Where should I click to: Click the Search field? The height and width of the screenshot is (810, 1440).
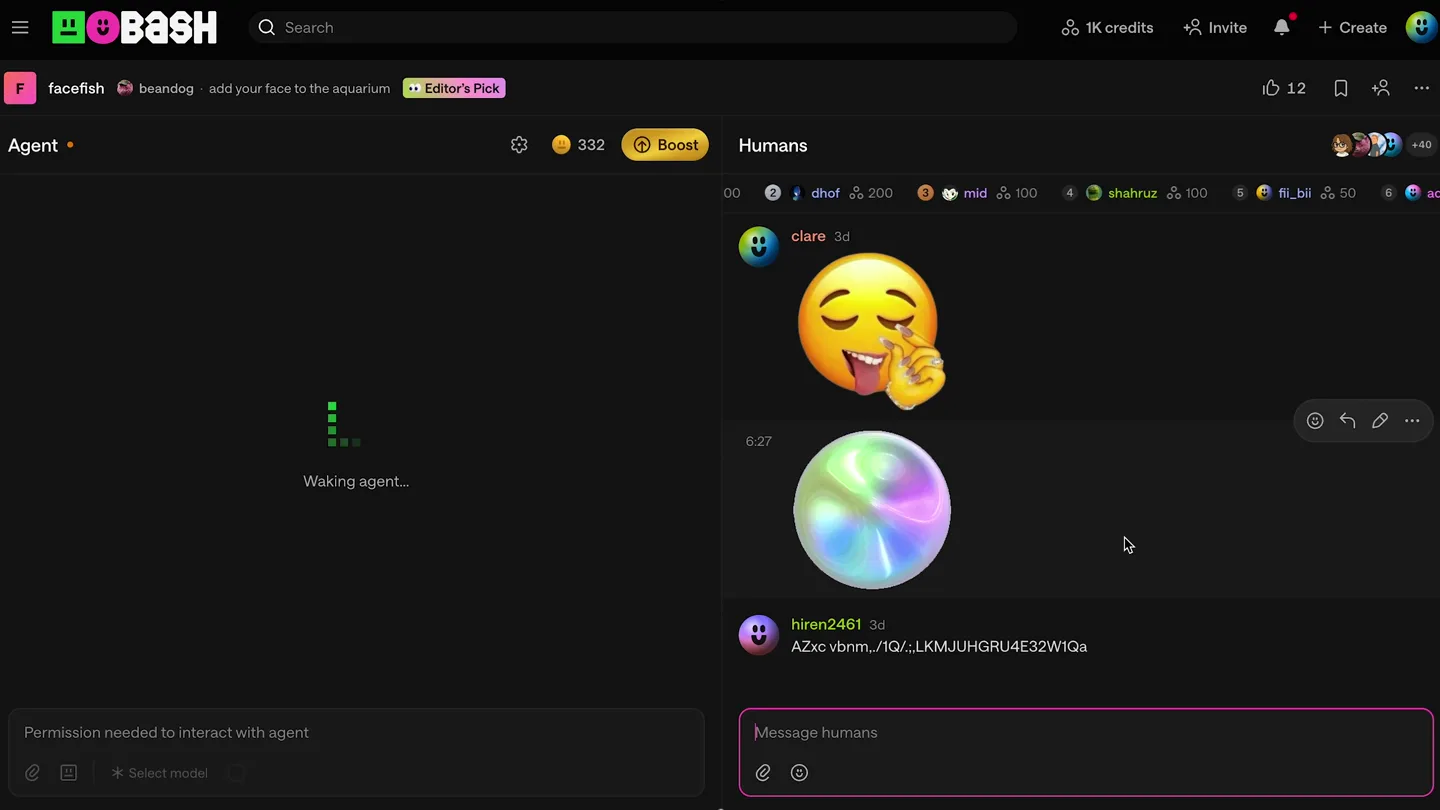pos(632,27)
